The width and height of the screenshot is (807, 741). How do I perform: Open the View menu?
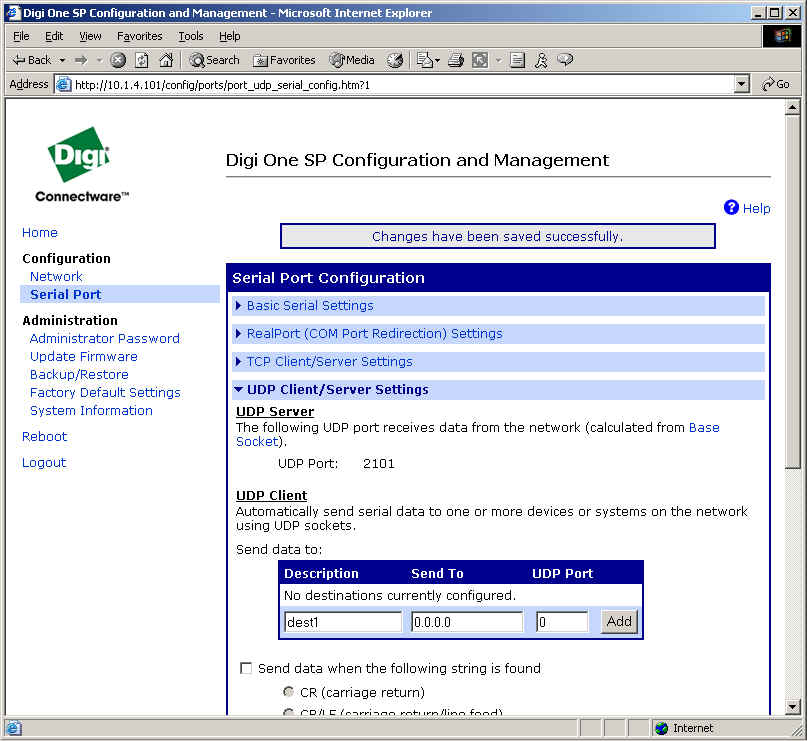[90, 36]
